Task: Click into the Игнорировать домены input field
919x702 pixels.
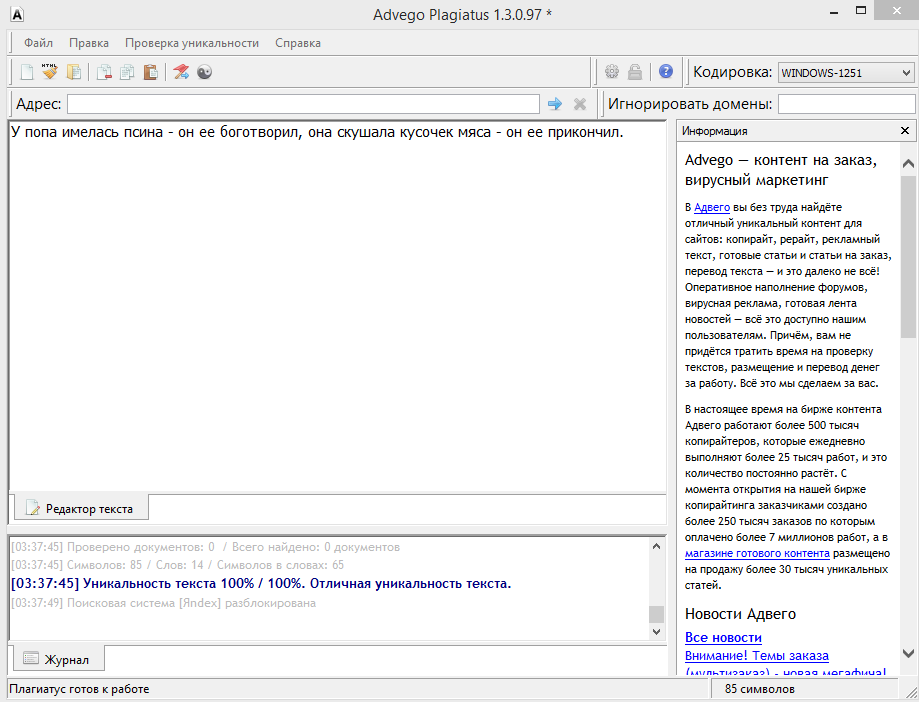Action: [x=846, y=104]
